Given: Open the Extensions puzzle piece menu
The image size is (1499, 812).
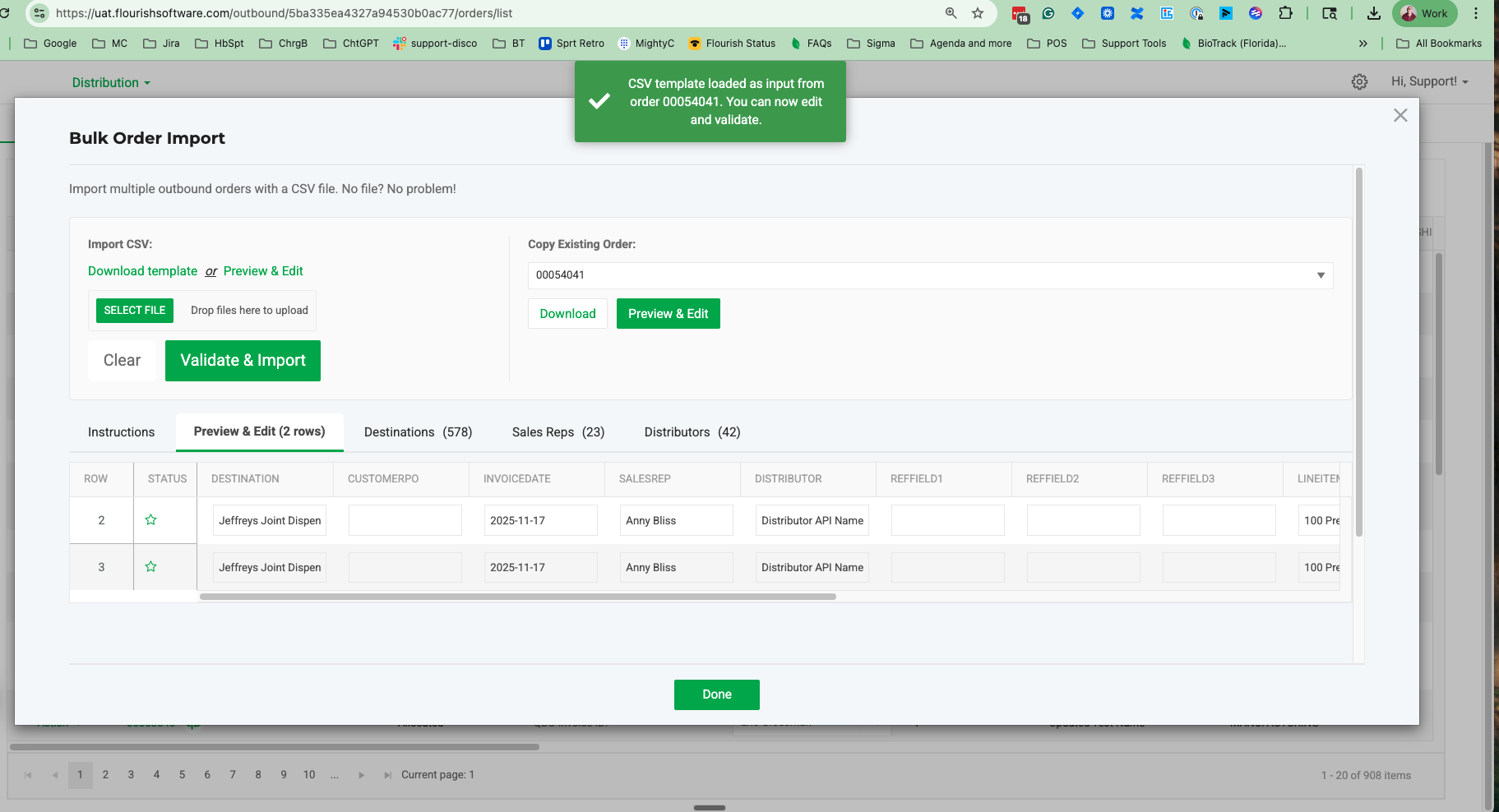Looking at the screenshot, I should tap(1286, 13).
